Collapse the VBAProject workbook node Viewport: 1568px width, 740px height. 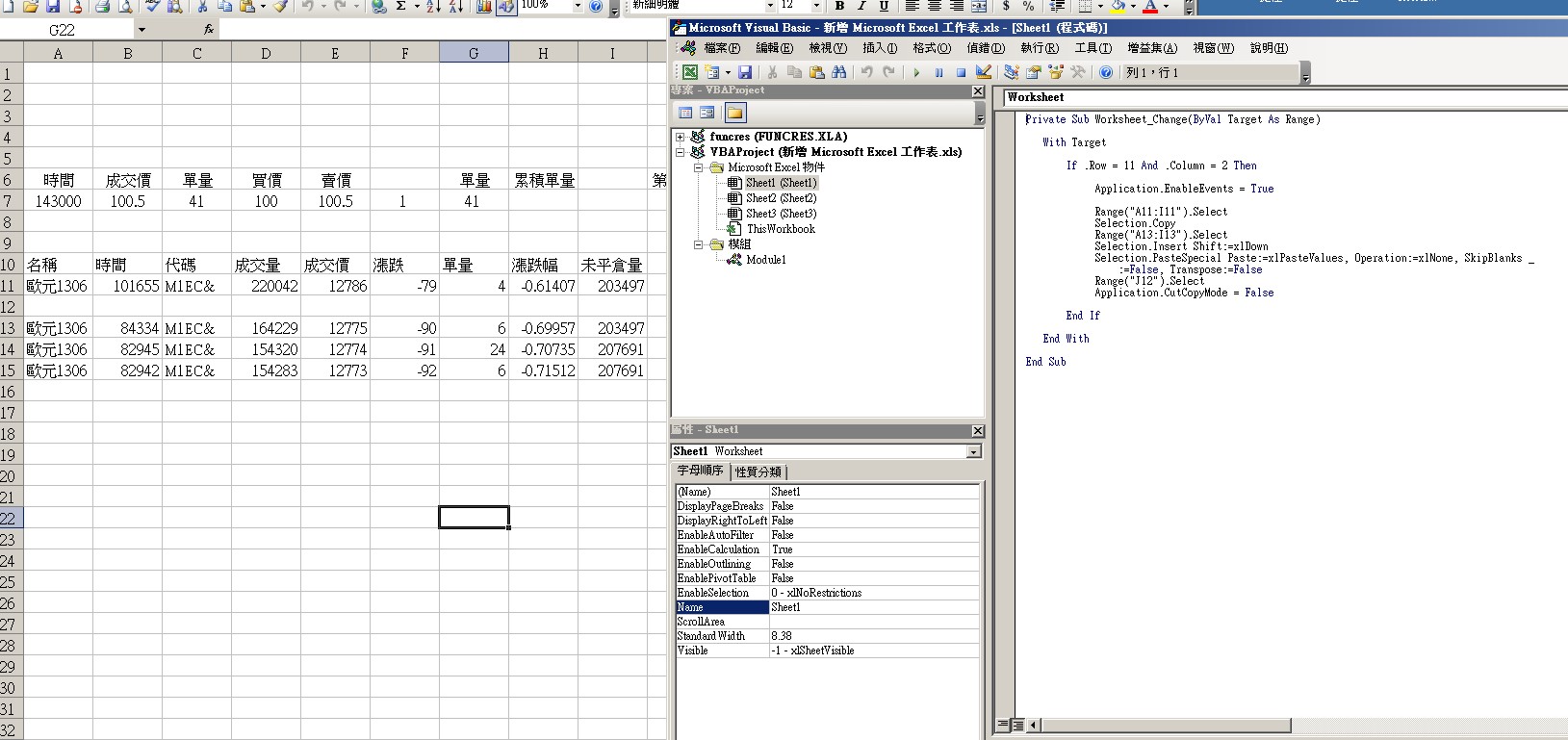(681, 152)
